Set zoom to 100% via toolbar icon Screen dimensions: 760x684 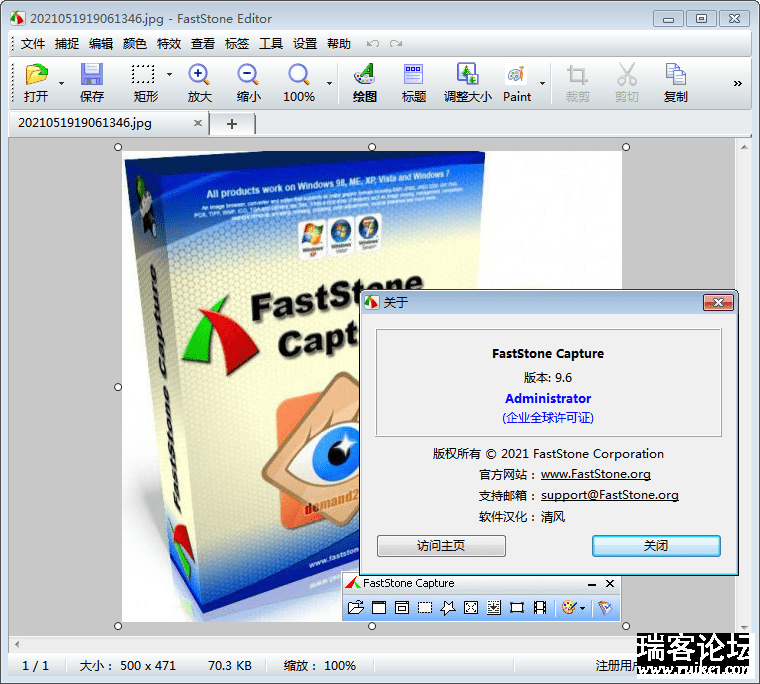pyautogui.click(x=299, y=75)
